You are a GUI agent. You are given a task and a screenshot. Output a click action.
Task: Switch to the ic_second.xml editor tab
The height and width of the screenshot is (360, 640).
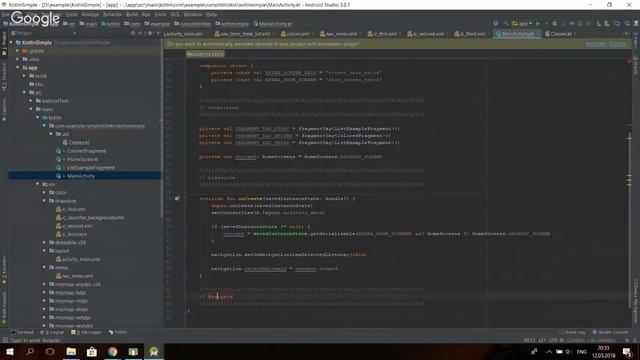pos(428,34)
